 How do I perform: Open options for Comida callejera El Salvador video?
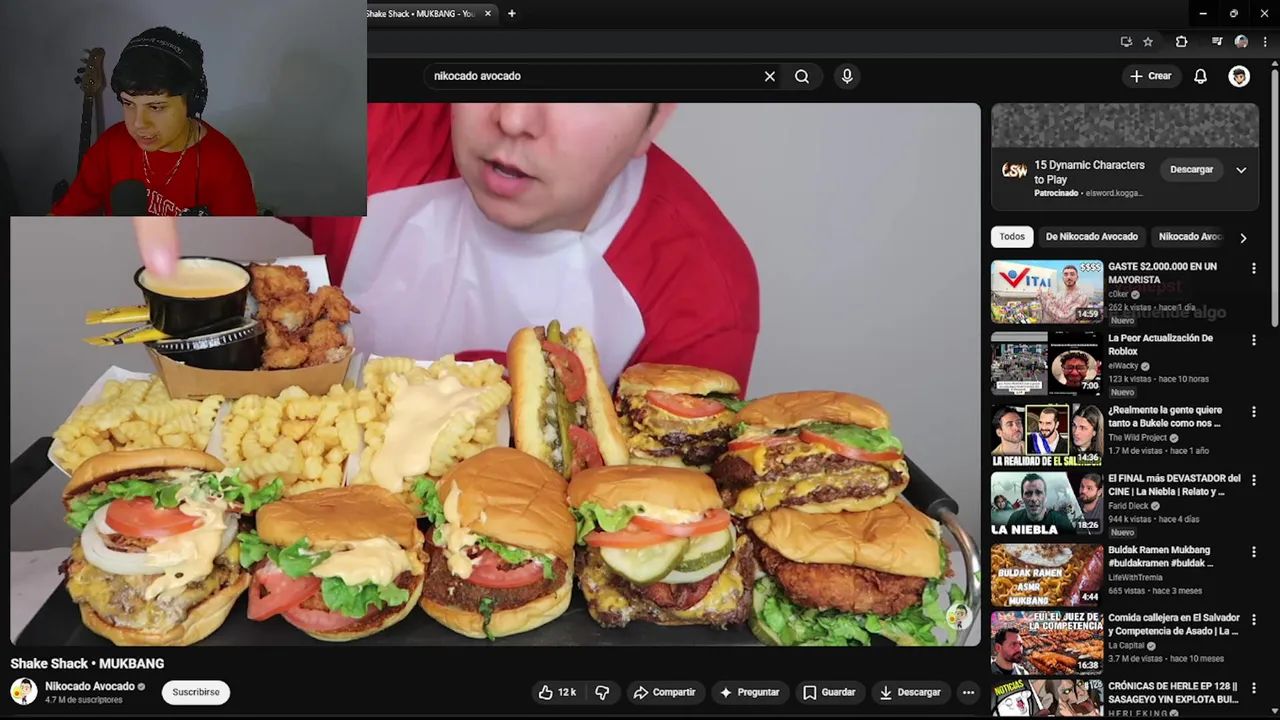point(1253,620)
